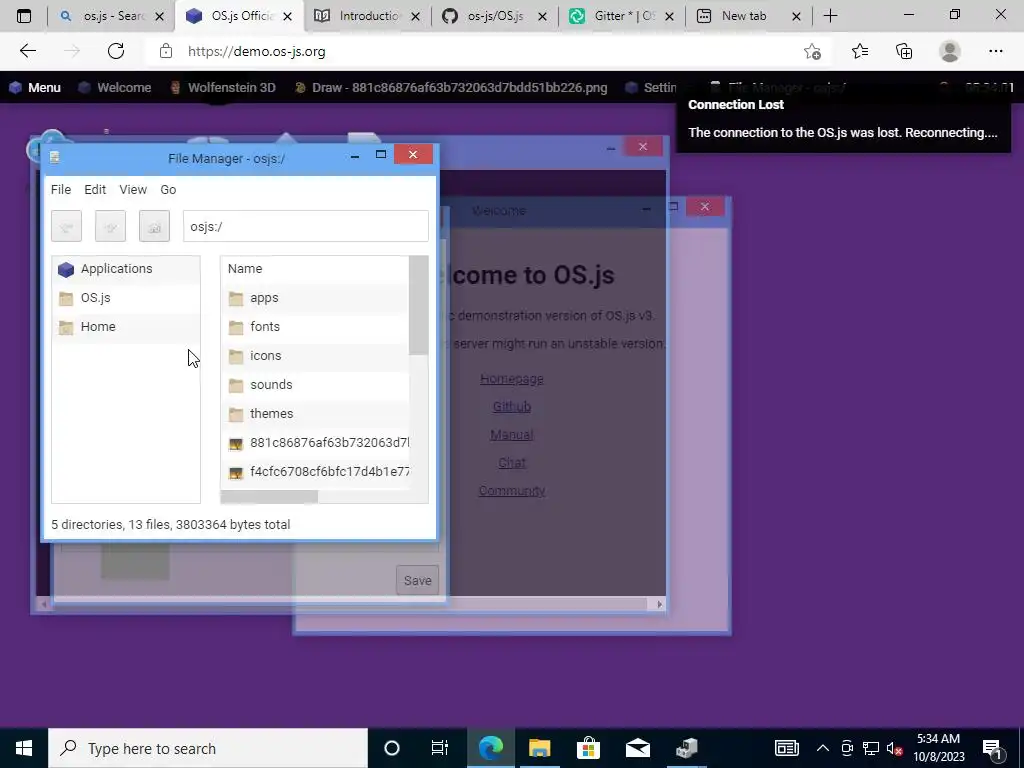Click the Name column header
This screenshot has height=768, width=1024.
[315, 269]
